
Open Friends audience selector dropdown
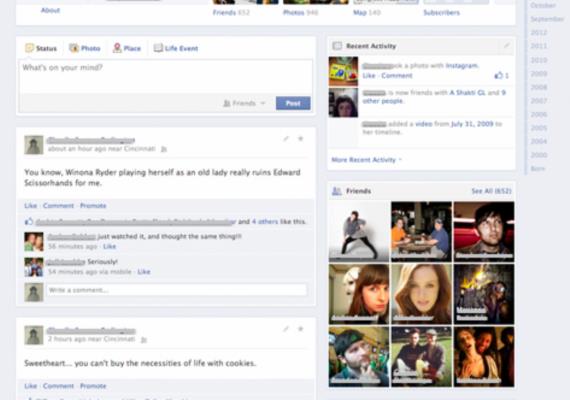pyautogui.click(x=244, y=103)
